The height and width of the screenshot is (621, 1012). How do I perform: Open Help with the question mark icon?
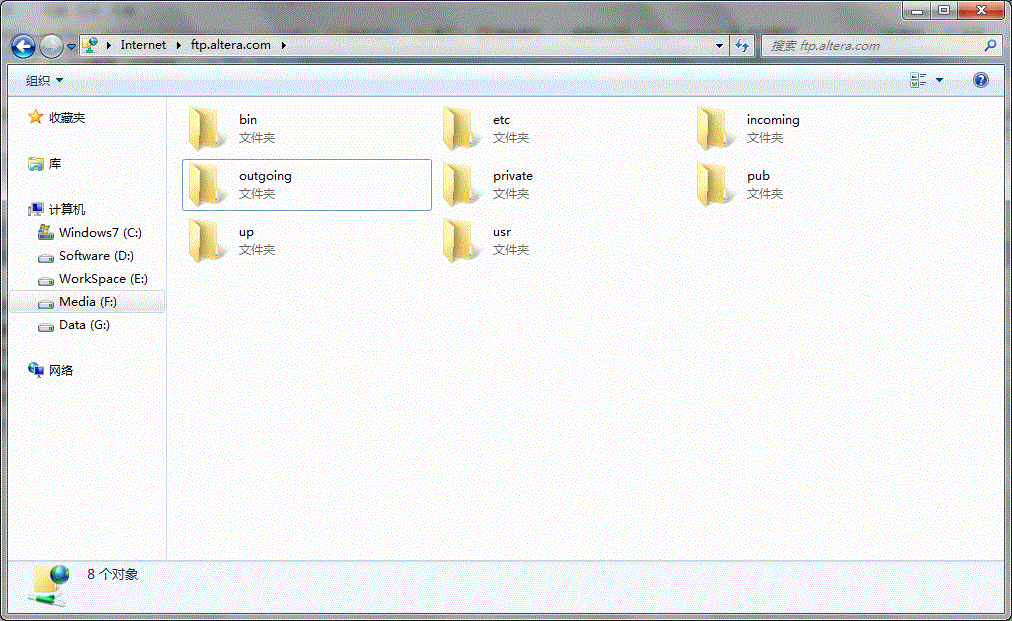click(x=980, y=80)
